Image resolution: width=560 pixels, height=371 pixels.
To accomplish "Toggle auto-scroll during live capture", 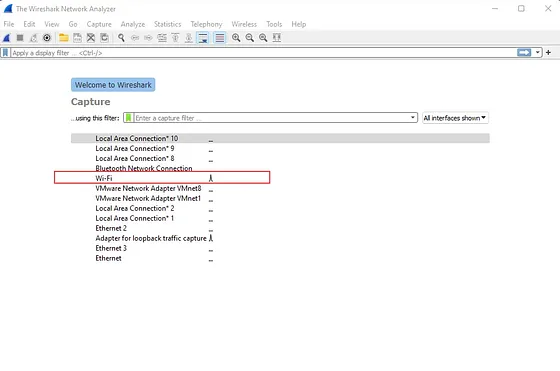I will point(203,37).
